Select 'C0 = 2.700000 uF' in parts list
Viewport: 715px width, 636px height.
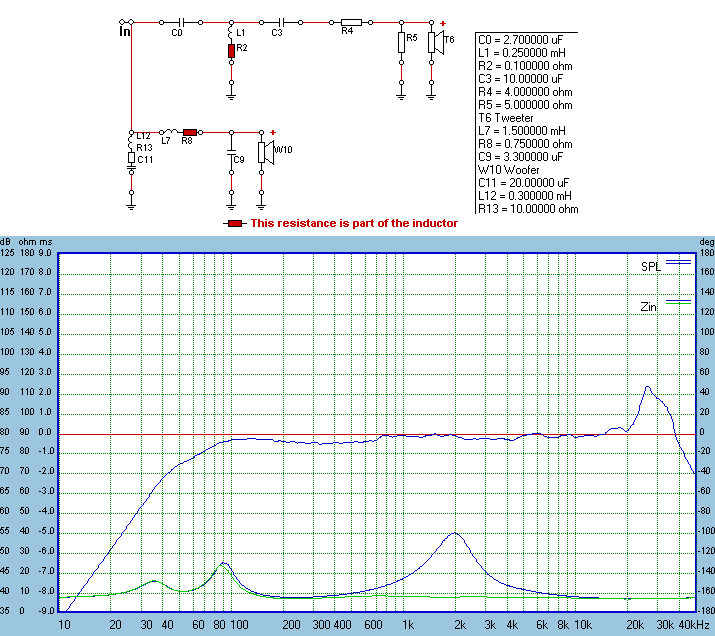(527, 40)
